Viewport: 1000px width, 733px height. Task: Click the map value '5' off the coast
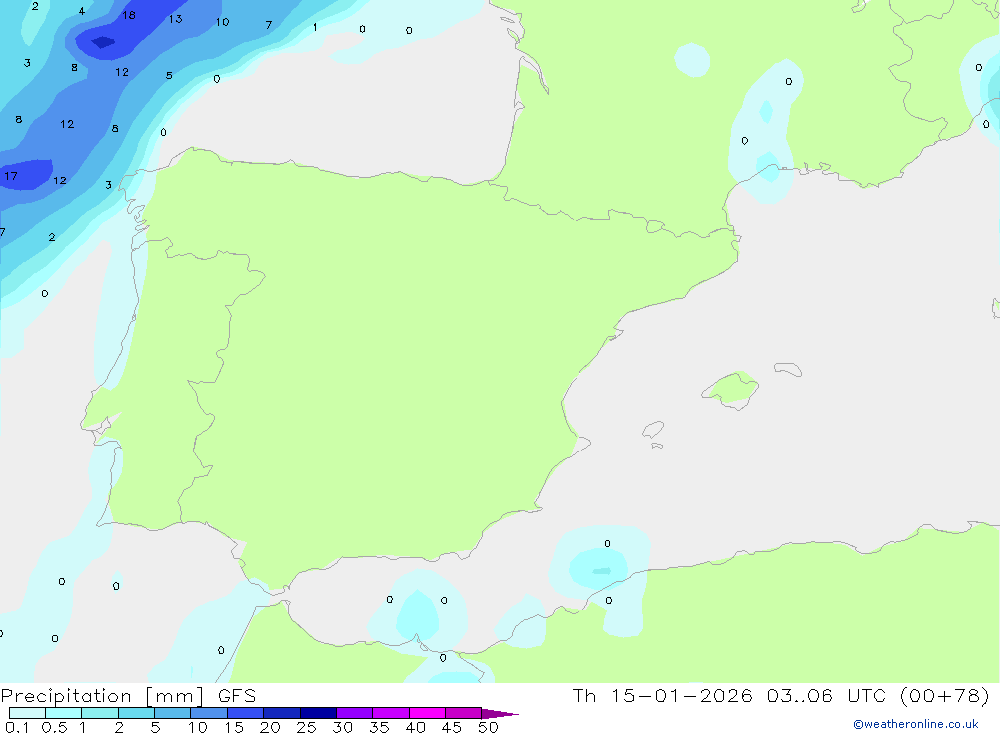(169, 75)
